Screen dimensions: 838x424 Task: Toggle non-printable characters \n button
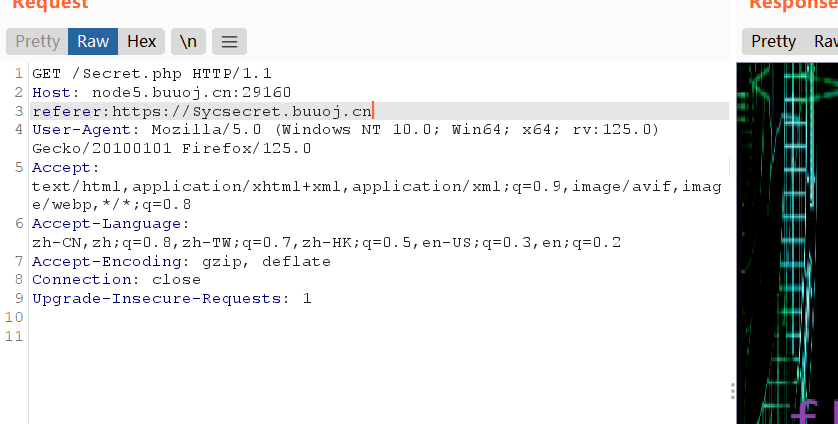(188, 42)
